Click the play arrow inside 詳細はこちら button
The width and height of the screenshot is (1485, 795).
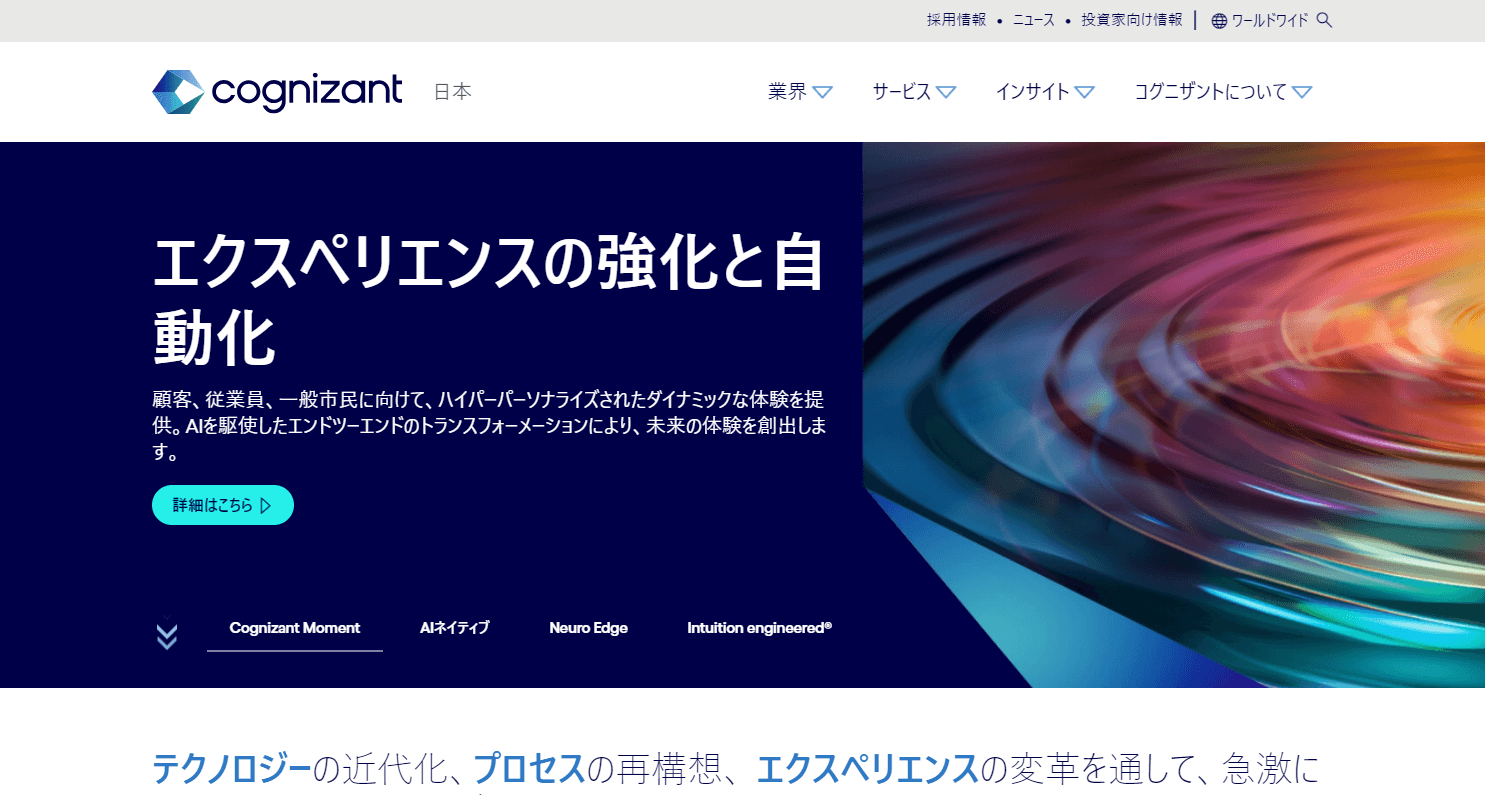[x=265, y=505]
